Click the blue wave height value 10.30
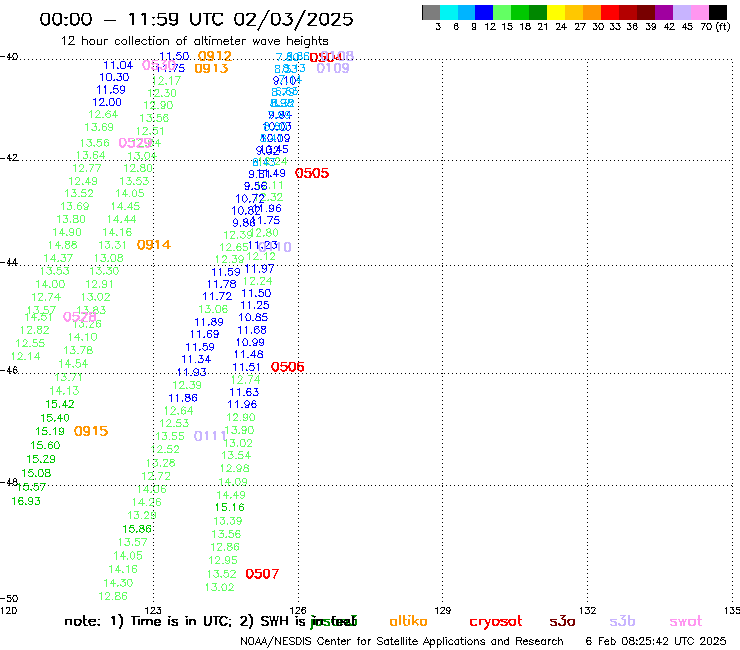The width and height of the screenshot is (740, 650). point(114,77)
